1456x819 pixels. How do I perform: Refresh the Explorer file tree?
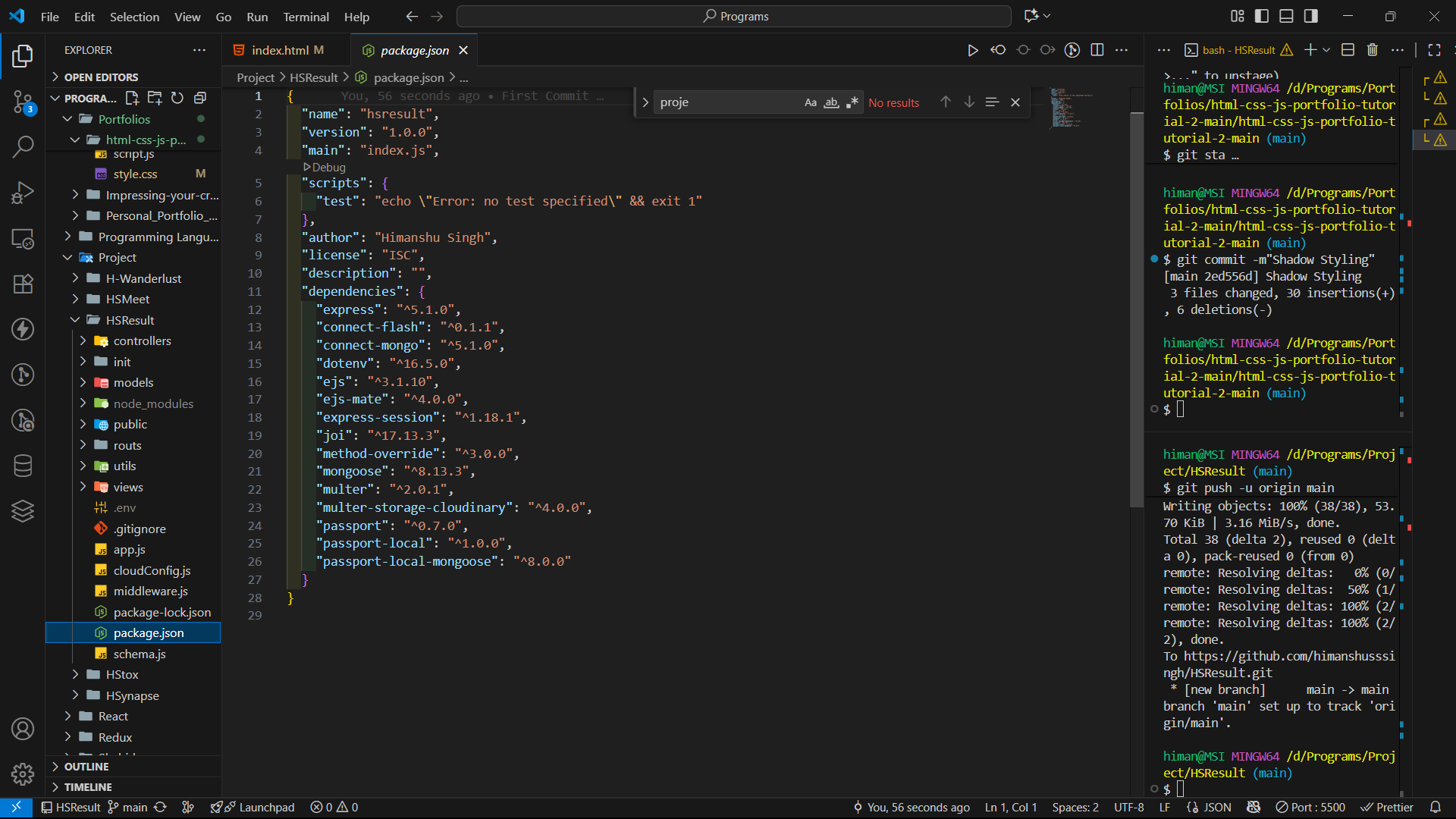point(177,98)
